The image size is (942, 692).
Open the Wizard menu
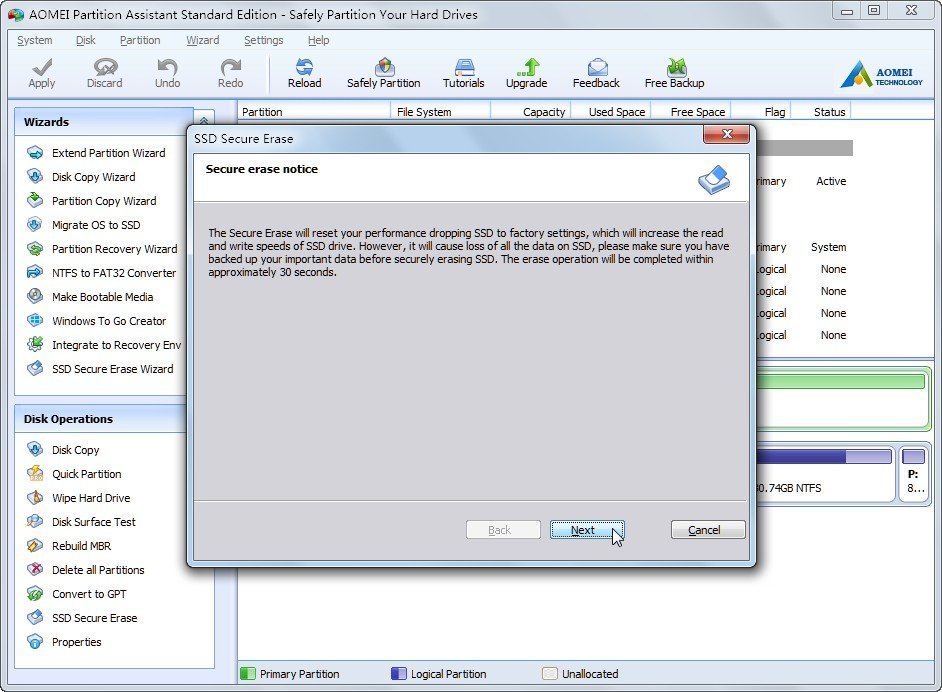pos(202,40)
